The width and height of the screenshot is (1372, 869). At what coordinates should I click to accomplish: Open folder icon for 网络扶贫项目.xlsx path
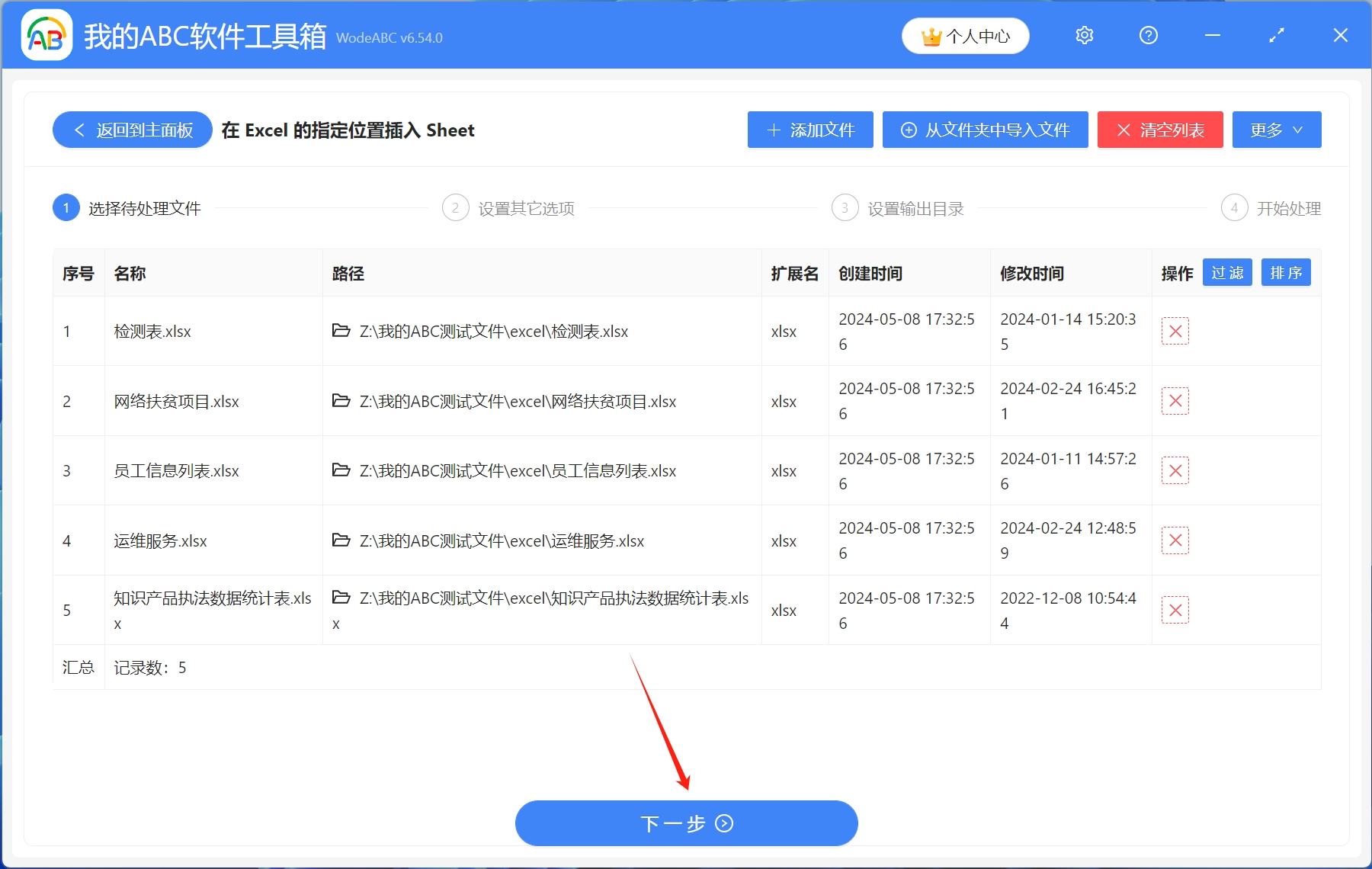pos(341,401)
